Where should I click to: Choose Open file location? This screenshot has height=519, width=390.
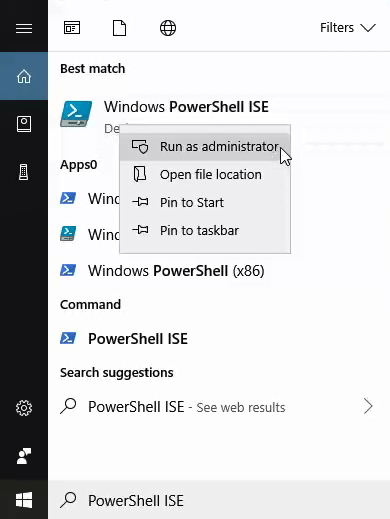tap(205, 175)
